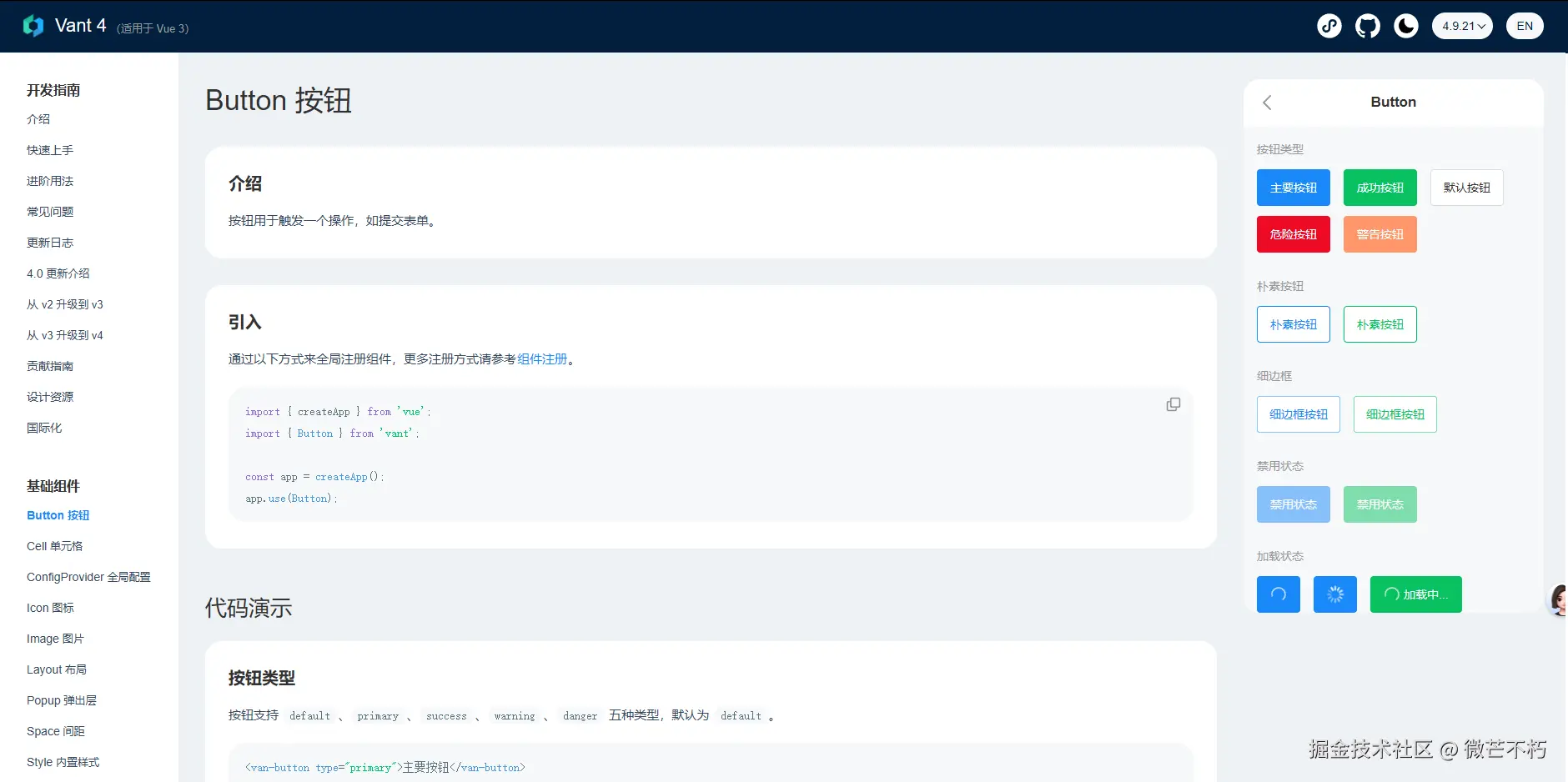The height and width of the screenshot is (782, 1568).
Task: Go to 设计资源
Action: click(x=50, y=397)
